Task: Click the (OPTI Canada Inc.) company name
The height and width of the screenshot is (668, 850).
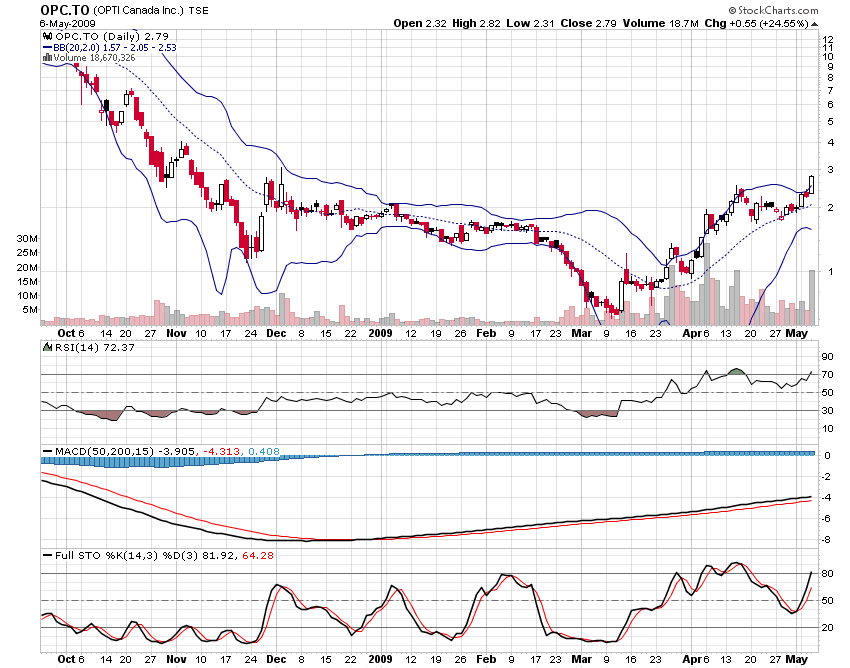Action: coord(138,11)
